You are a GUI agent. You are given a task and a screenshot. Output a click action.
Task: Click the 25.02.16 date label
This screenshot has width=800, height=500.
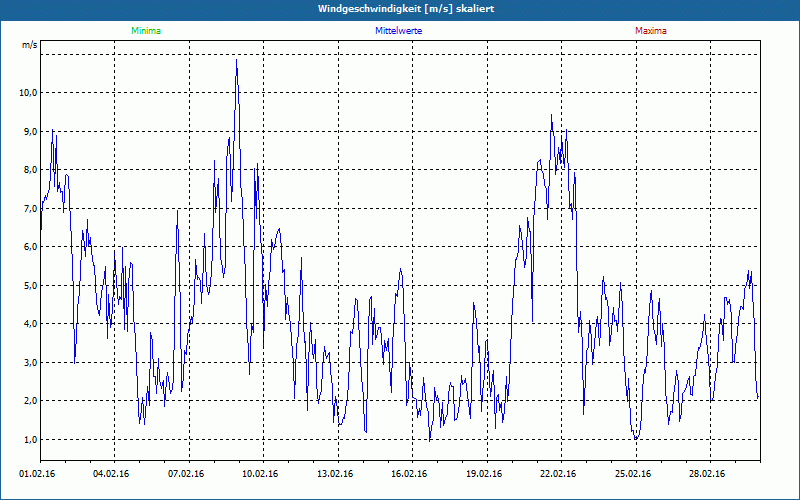click(632, 474)
